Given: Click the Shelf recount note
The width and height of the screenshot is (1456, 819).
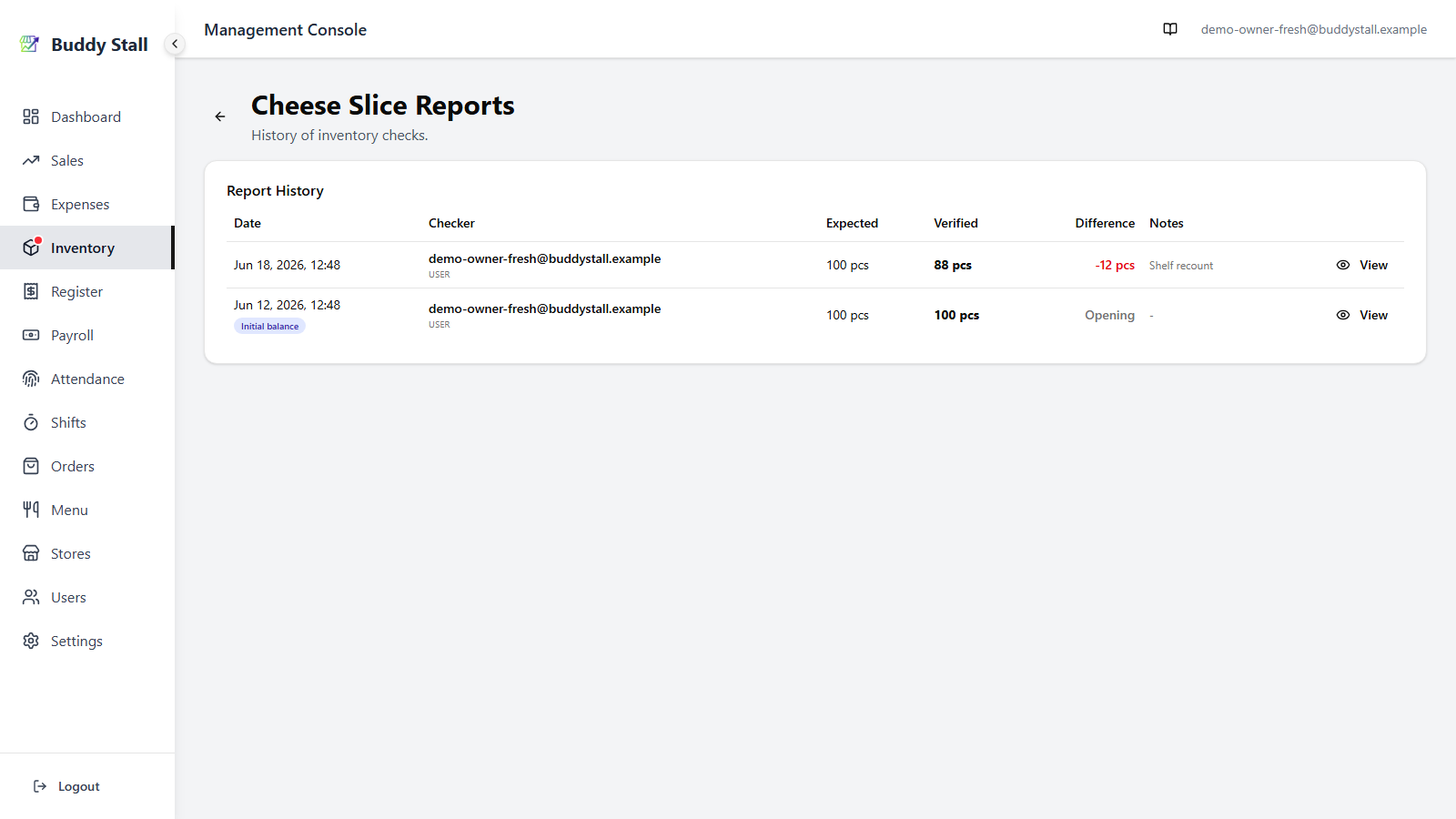Looking at the screenshot, I should (1181, 266).
